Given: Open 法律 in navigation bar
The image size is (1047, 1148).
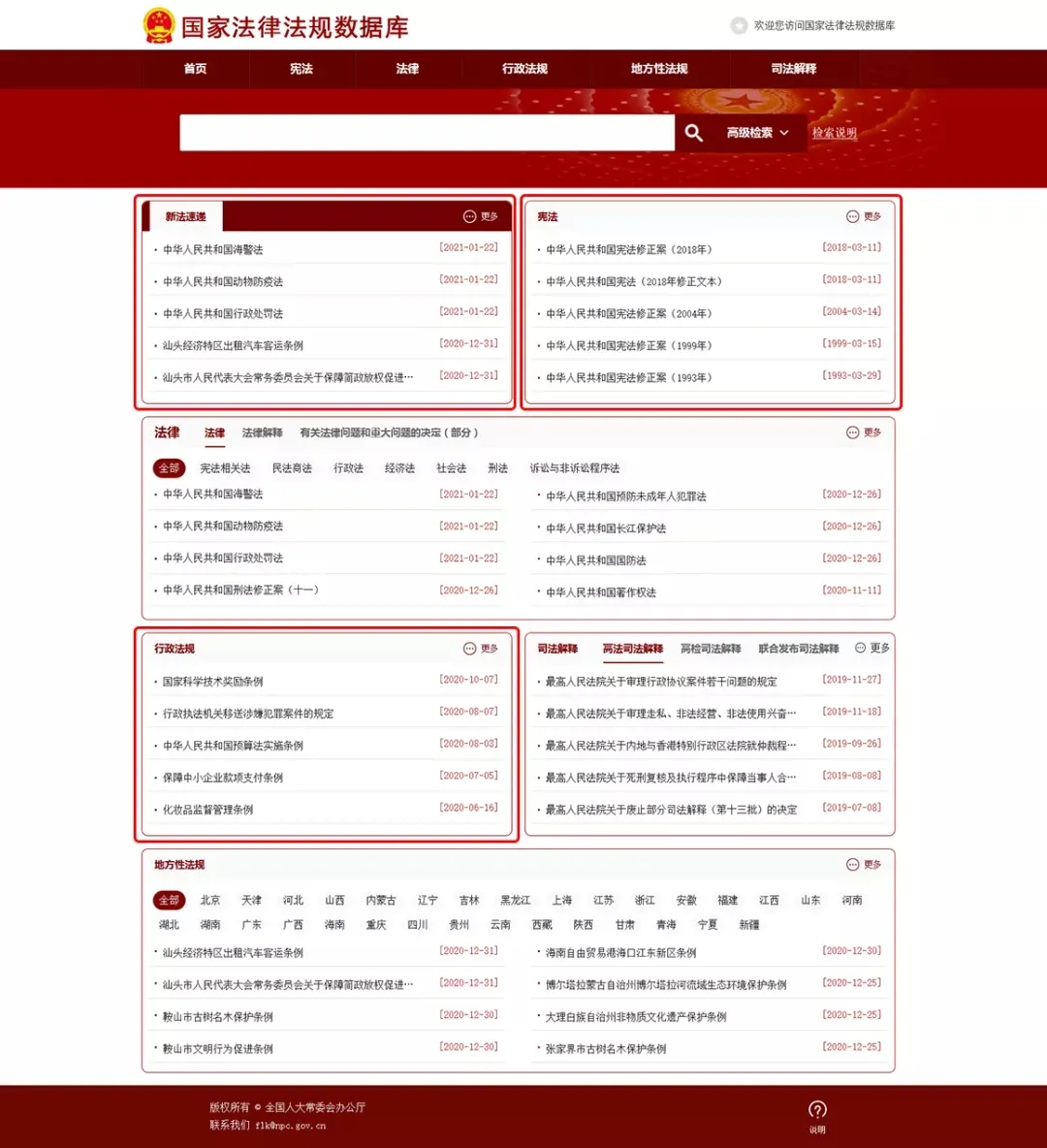Looking at the screenshot, I should click(x=407, y=69).
